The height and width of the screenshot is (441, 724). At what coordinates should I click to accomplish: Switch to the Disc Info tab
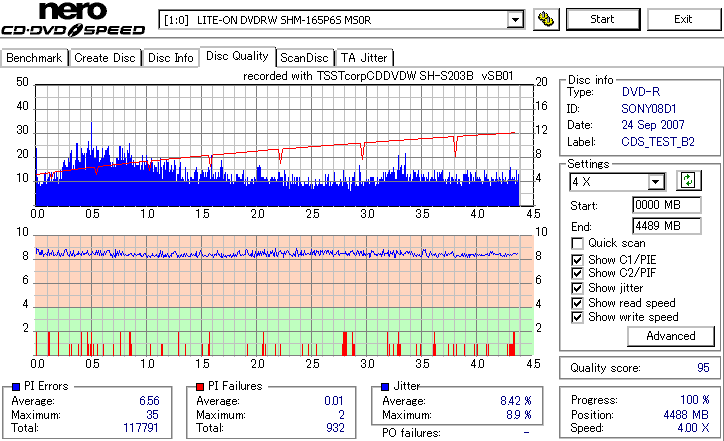pos(170,58)
